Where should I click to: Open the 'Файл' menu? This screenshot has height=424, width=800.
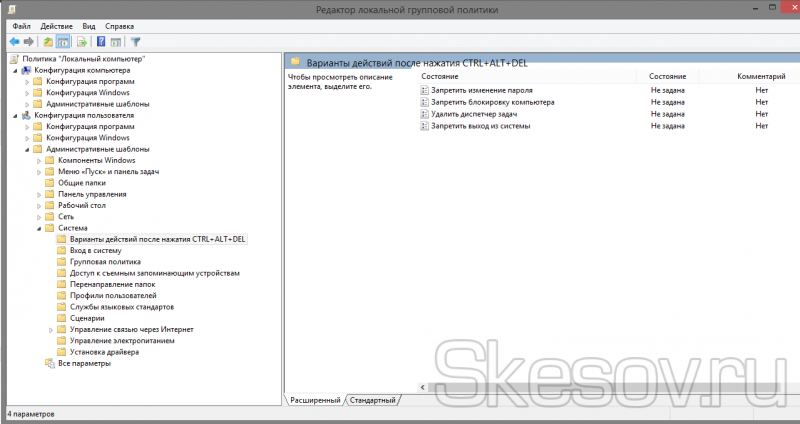tap(22, 25)
